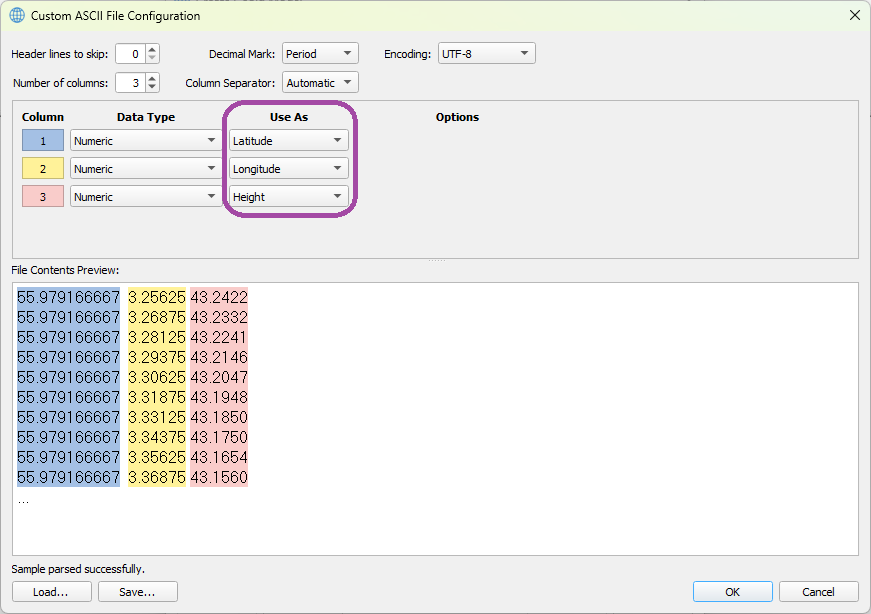Change Data Type for column 3
The width and height of the screenshot is (871, 614).
[x=146, y=197]
